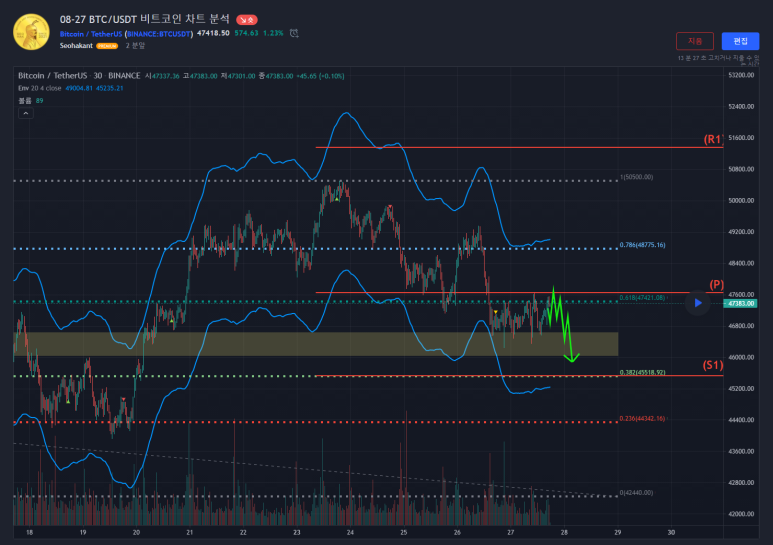773x545 pixels.
Task: Click the 0.618(47421.08) Fibonacci level label
Action: (641, 298)
